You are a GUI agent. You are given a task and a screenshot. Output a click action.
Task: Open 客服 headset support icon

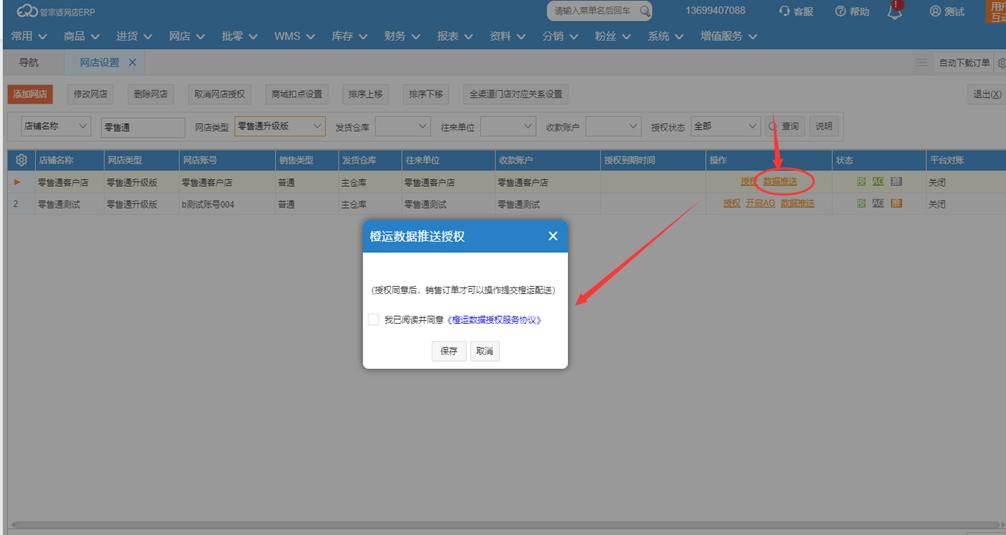pyautogui.click(x=784, y=11)
